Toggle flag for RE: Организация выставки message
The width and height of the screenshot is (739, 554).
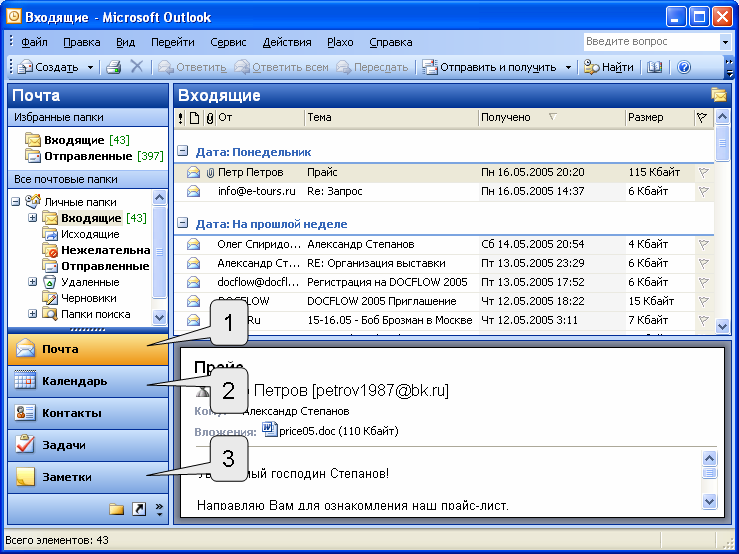click(703, 263)
